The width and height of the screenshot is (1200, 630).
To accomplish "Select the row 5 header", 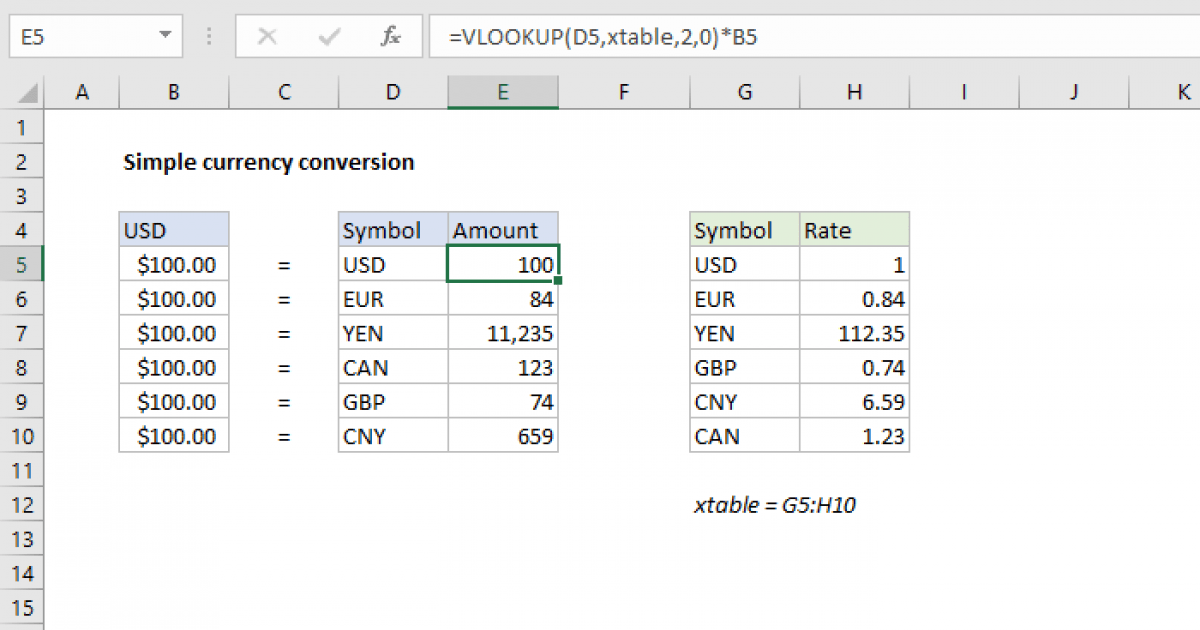I will [22, 264].
